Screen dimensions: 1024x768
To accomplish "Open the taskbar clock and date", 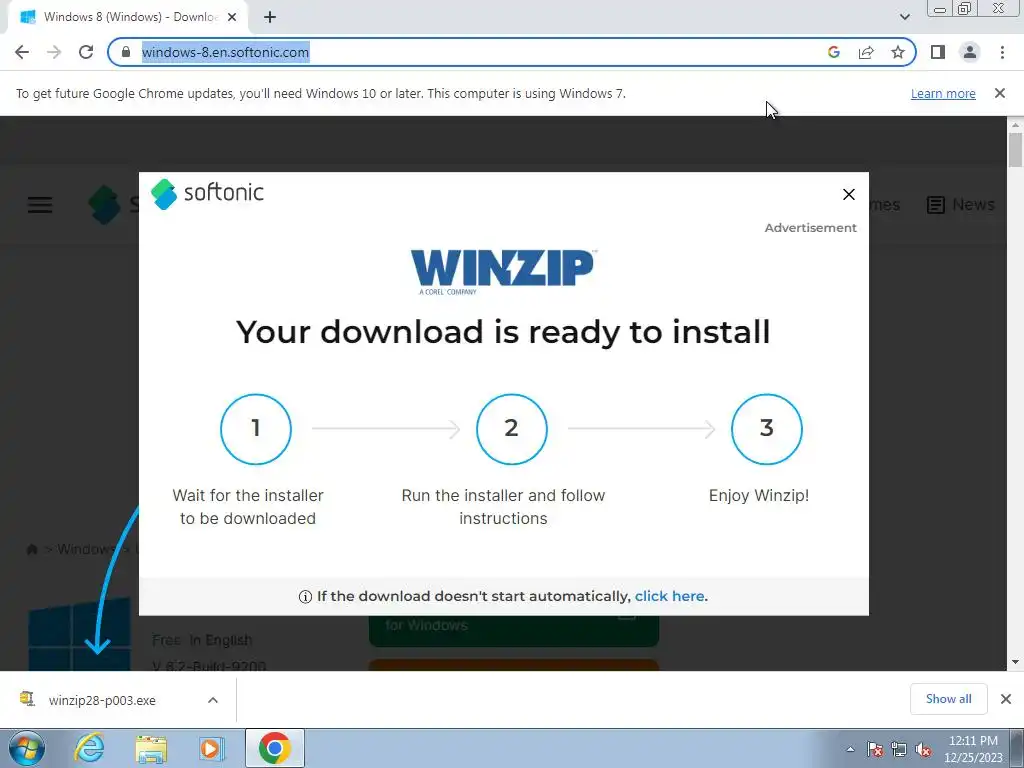I will [x=973, y=749].
